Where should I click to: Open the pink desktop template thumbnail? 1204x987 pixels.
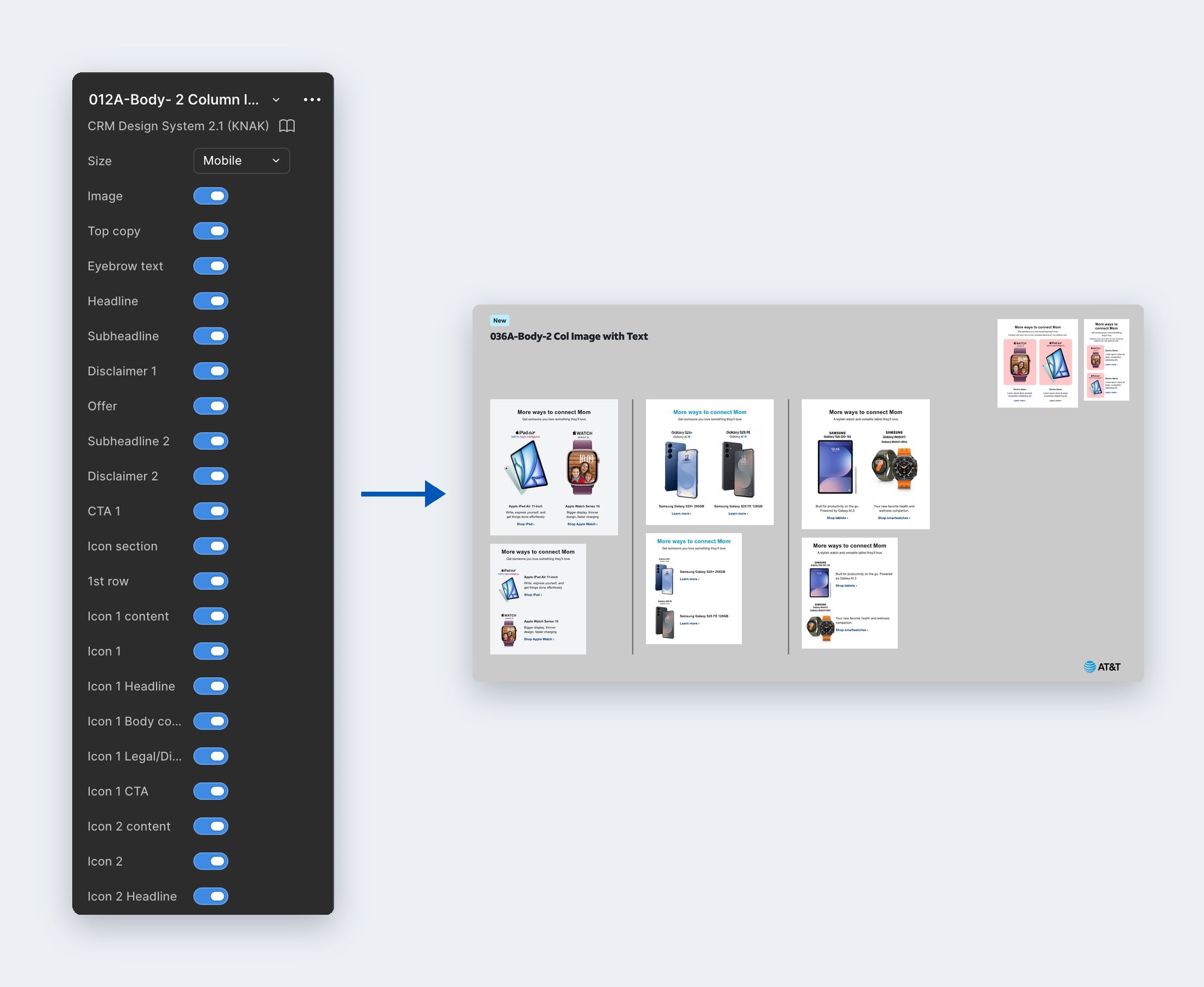pos(1038,364)
